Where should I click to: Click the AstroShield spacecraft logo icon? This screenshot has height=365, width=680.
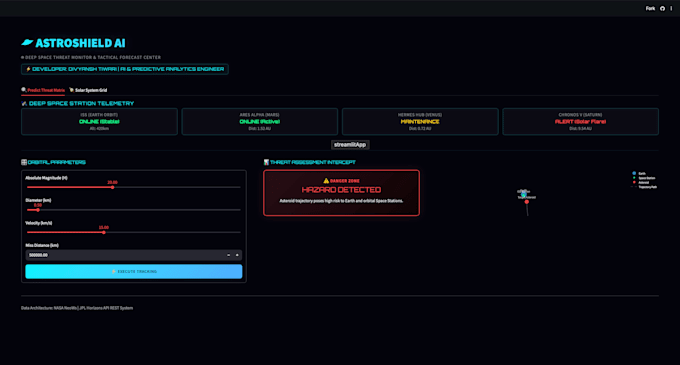pyautogui.click(x=27, y=42)
